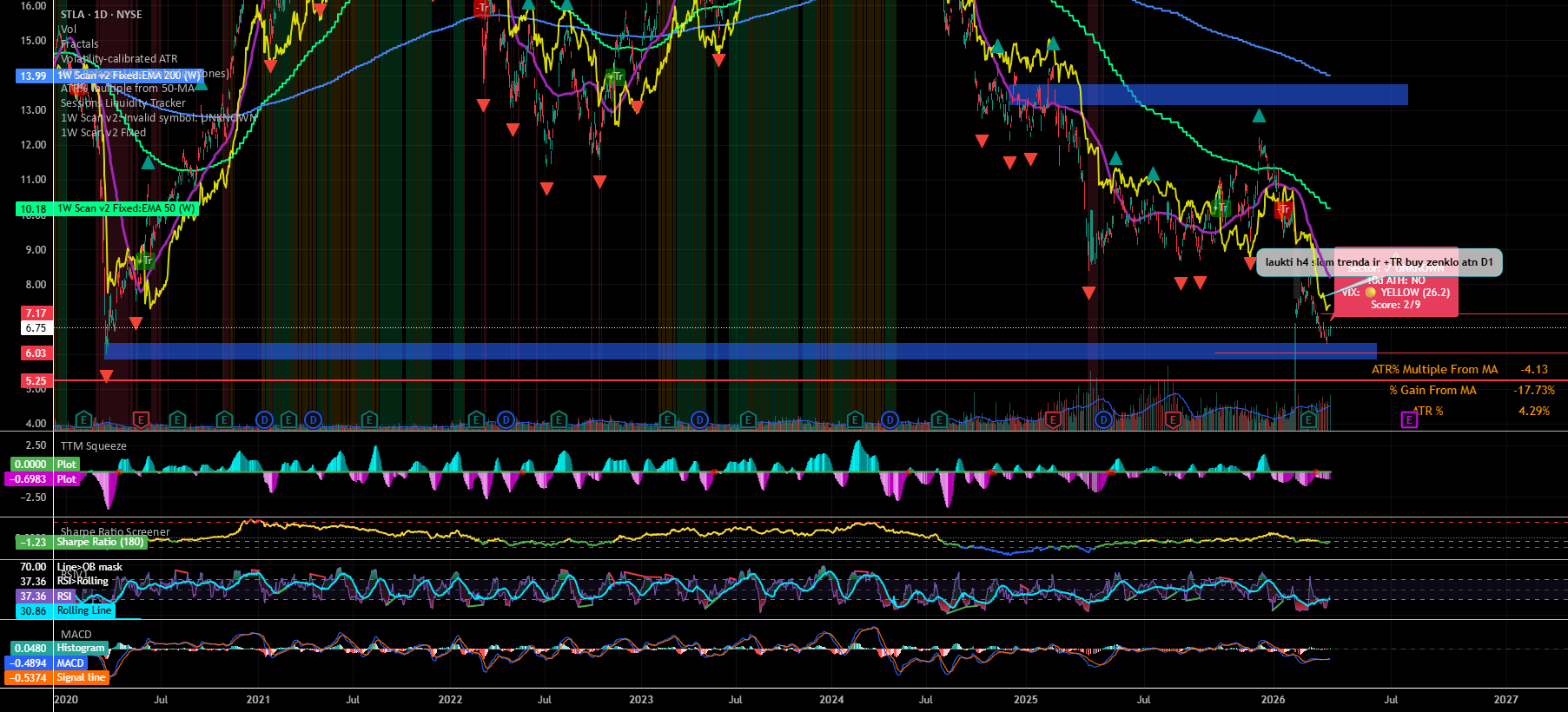1568x712 pixels.
Task: Click the purple upcoming earnings E marker
Action: coord(1409,419)
